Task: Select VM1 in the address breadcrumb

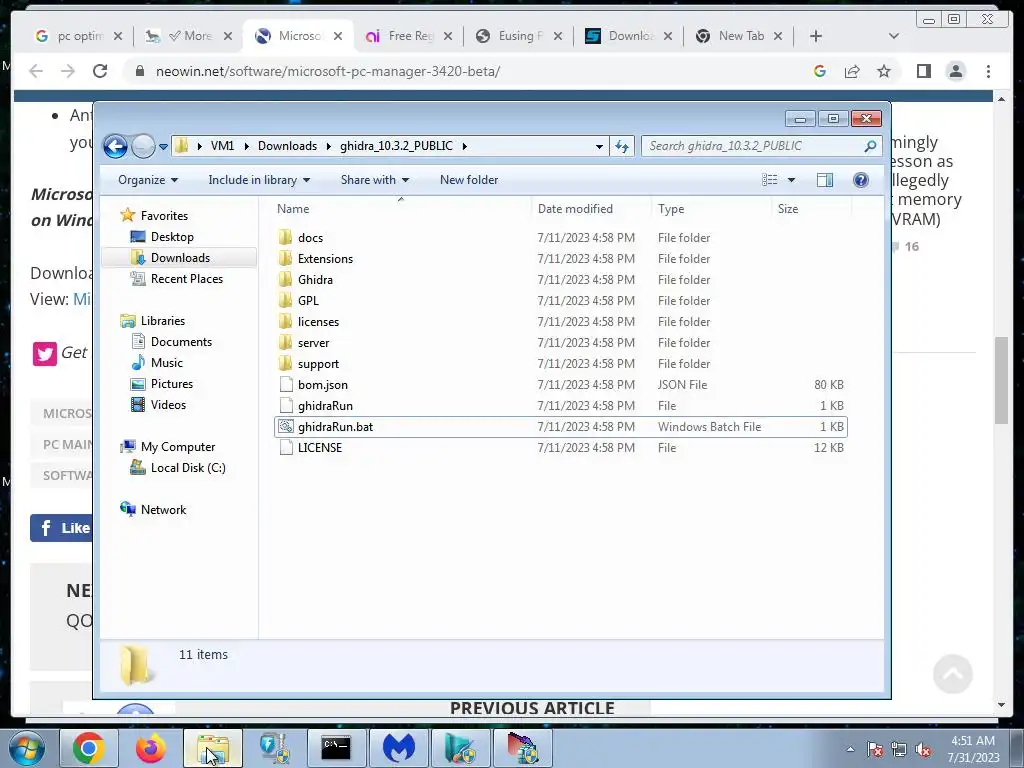Action: click(222, 146)
